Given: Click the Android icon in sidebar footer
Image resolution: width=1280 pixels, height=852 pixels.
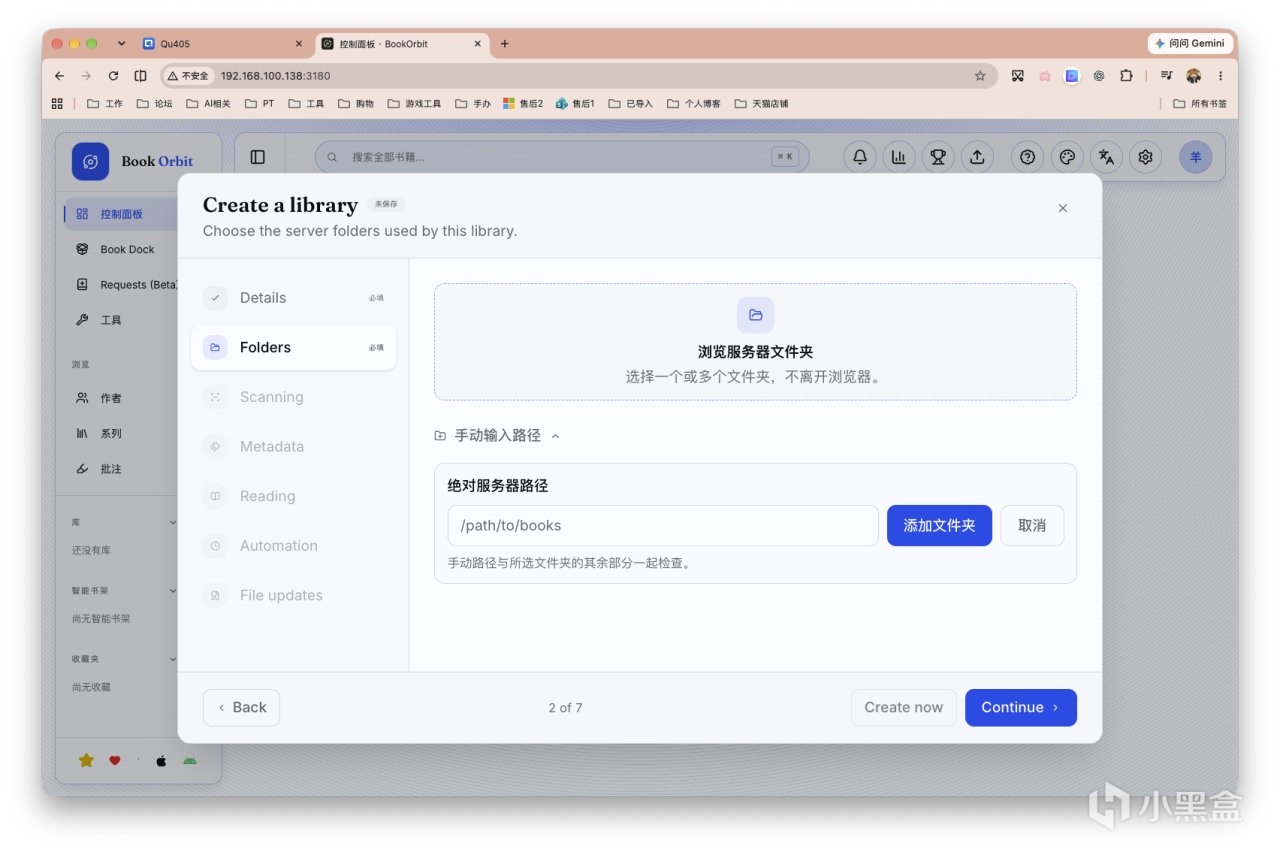Looking at the screenshot, I should (190, 761).
